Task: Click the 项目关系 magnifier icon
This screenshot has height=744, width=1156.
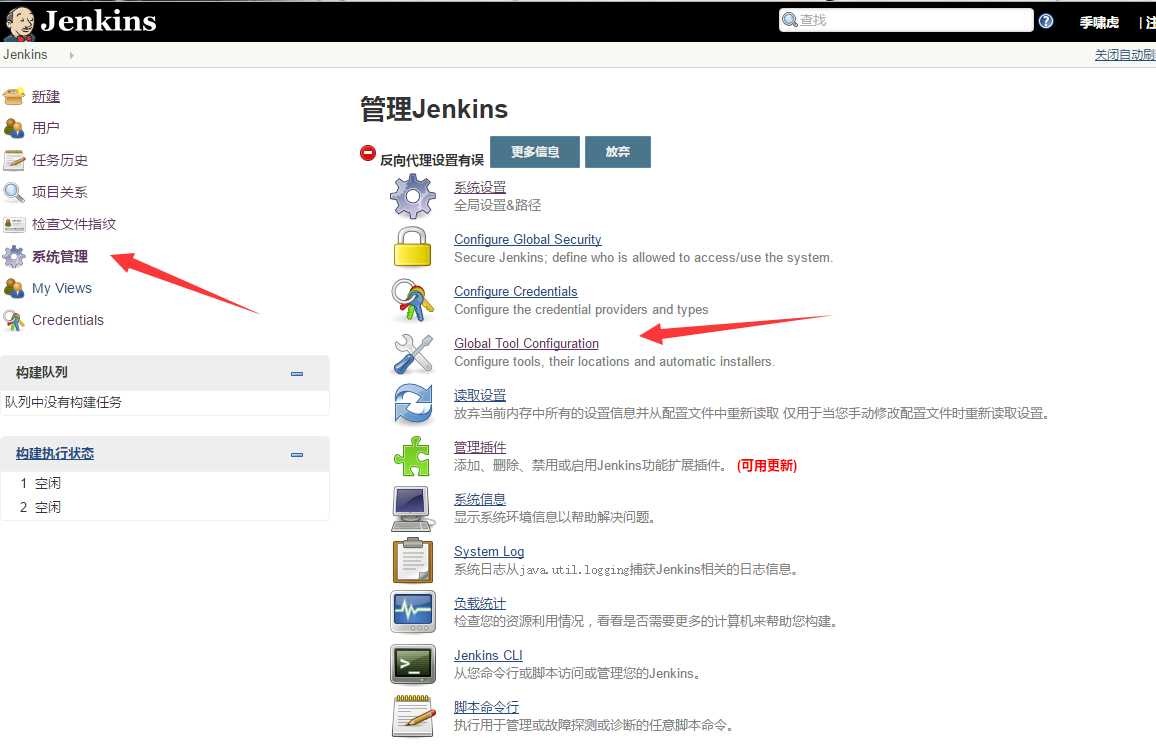Action: click(x=14, y=192)
